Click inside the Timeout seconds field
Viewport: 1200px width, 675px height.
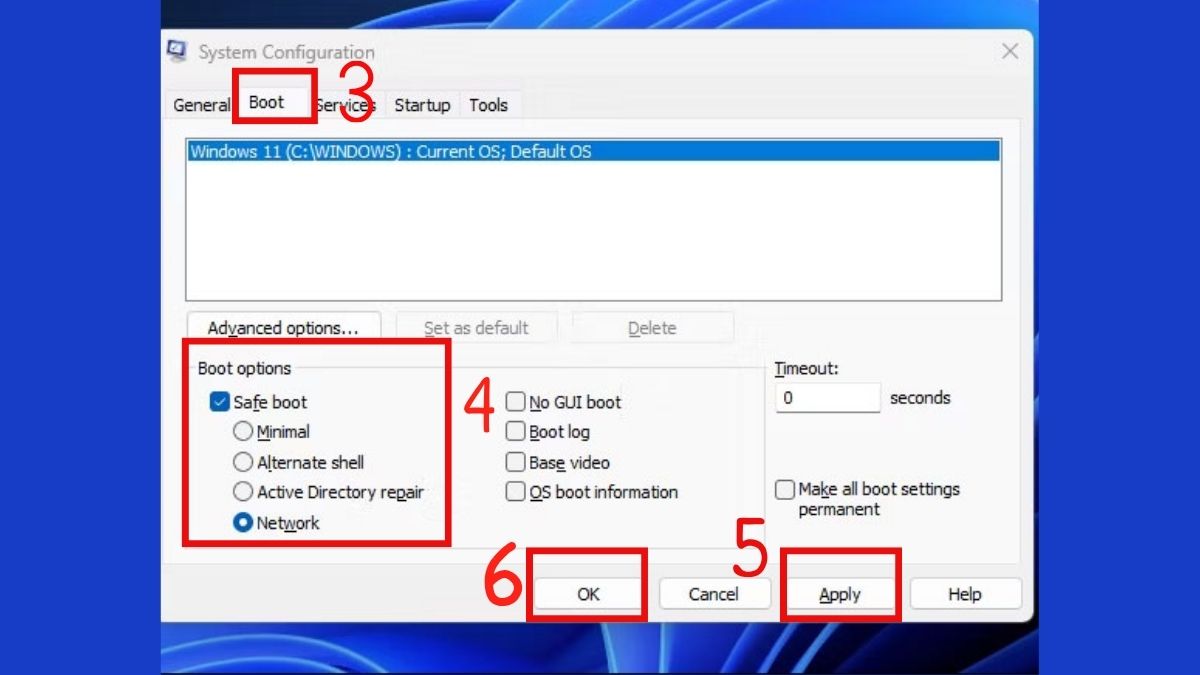tap(828, 397)
